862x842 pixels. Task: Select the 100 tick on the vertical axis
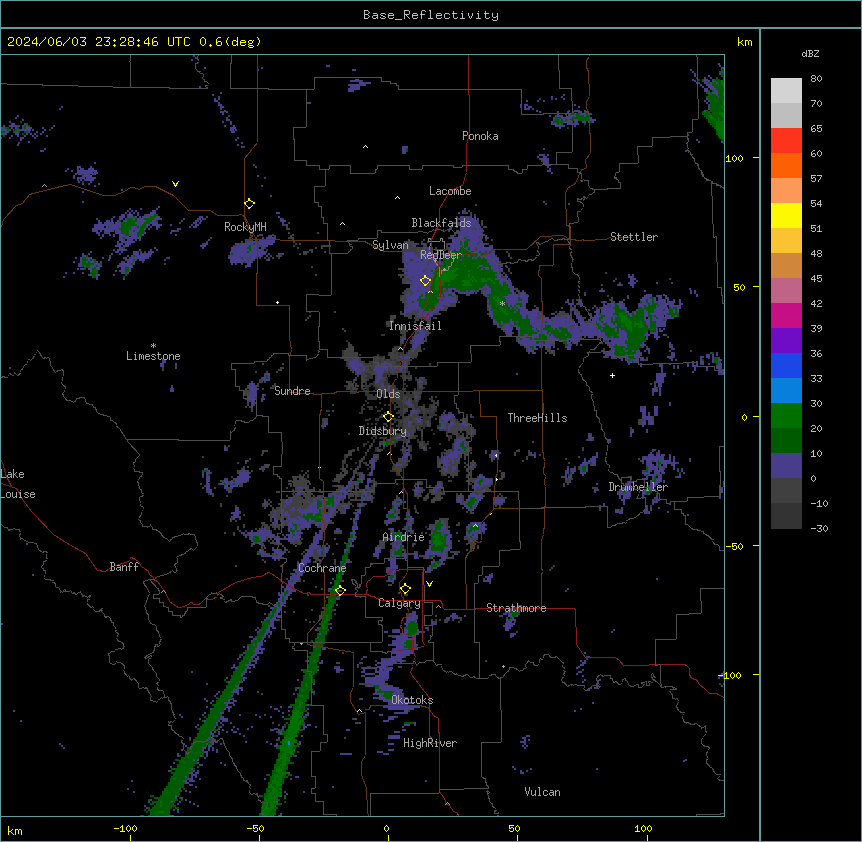click(734, 159)
